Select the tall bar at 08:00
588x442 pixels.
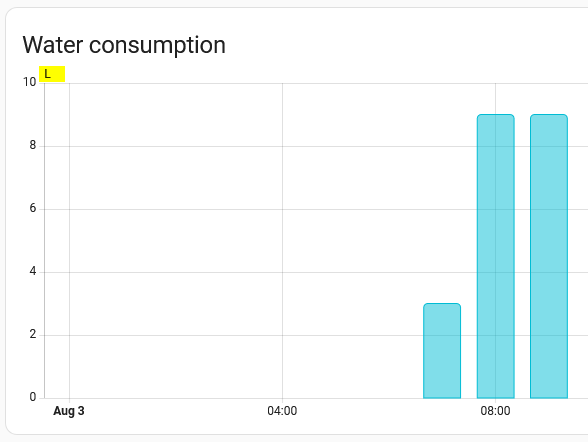click(496, 256)
